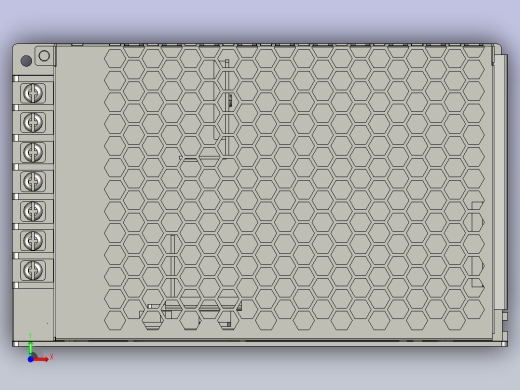This screenshot has width=520, height=390.
Task: Pick the third terminal screw from the top
Action: (33, 152)
